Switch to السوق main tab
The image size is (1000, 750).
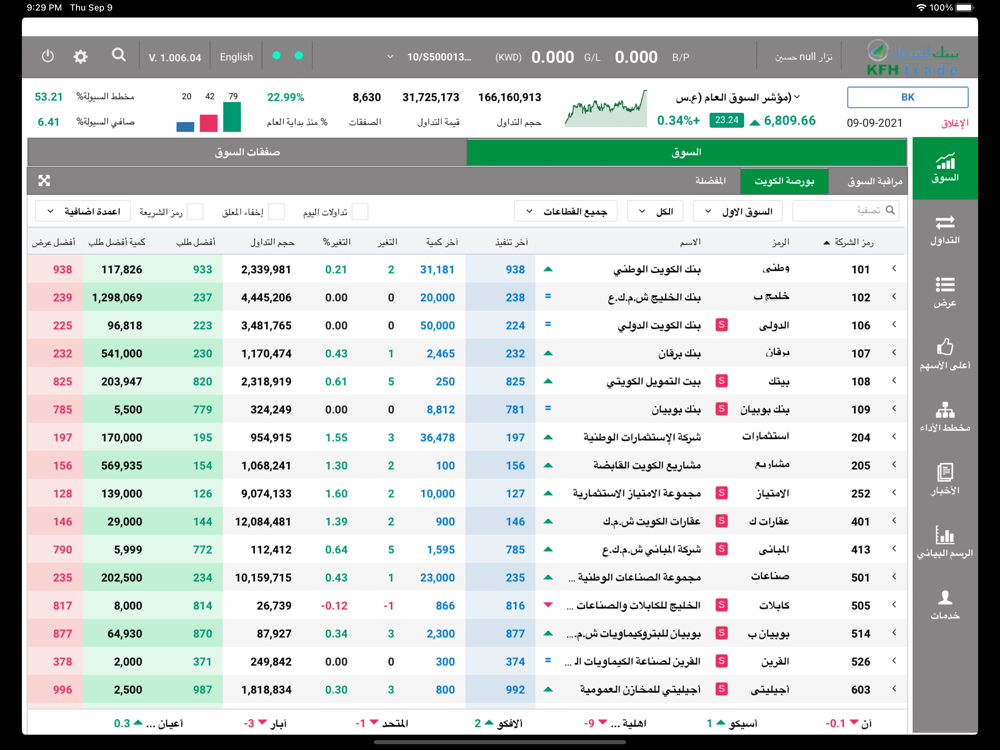point(686,152)
